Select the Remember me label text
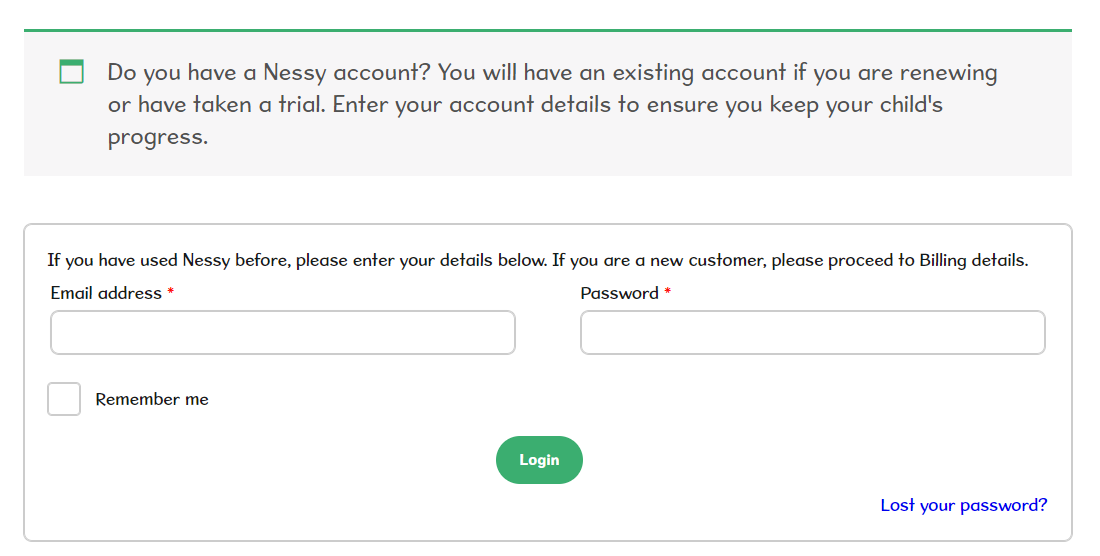Screen dimensions: 1100x556 click(152, 400)
